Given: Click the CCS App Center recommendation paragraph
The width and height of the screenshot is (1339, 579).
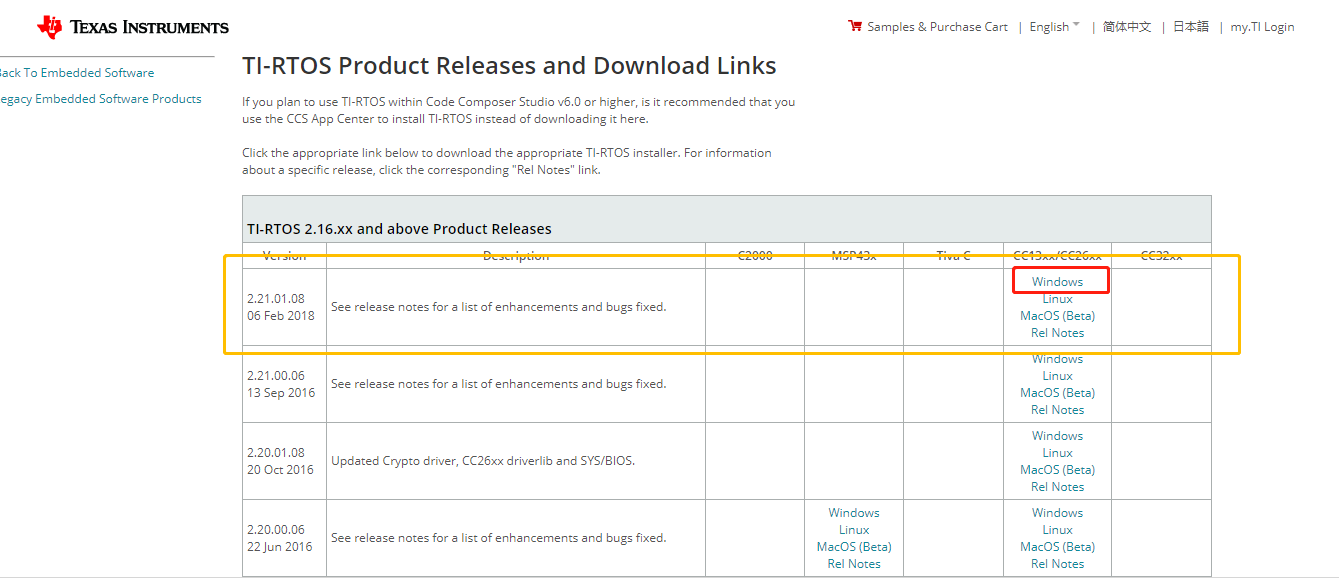Looking at the screenshot, I should tap(519, 110).
